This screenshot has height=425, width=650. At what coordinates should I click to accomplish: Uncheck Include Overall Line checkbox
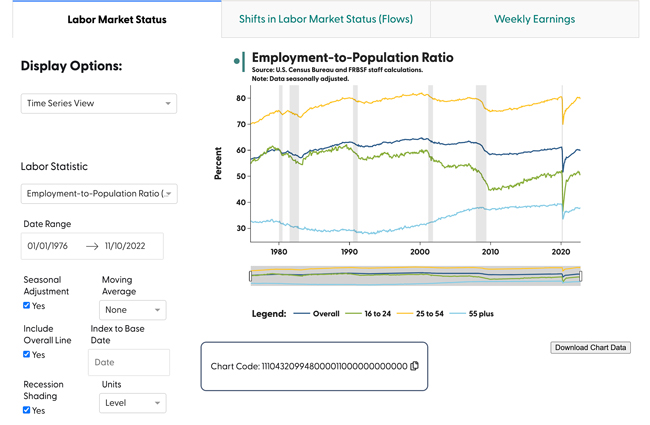[27, 355]
